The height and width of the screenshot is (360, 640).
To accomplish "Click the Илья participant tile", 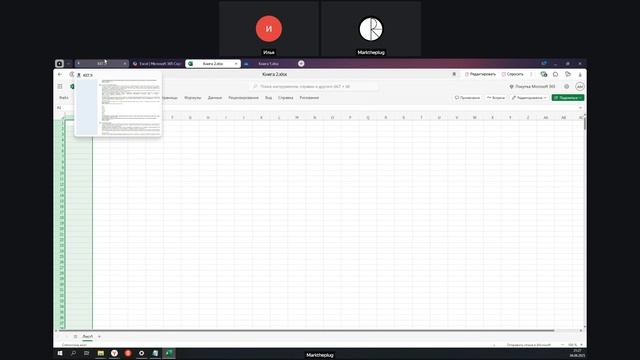I will coord(269,29).
